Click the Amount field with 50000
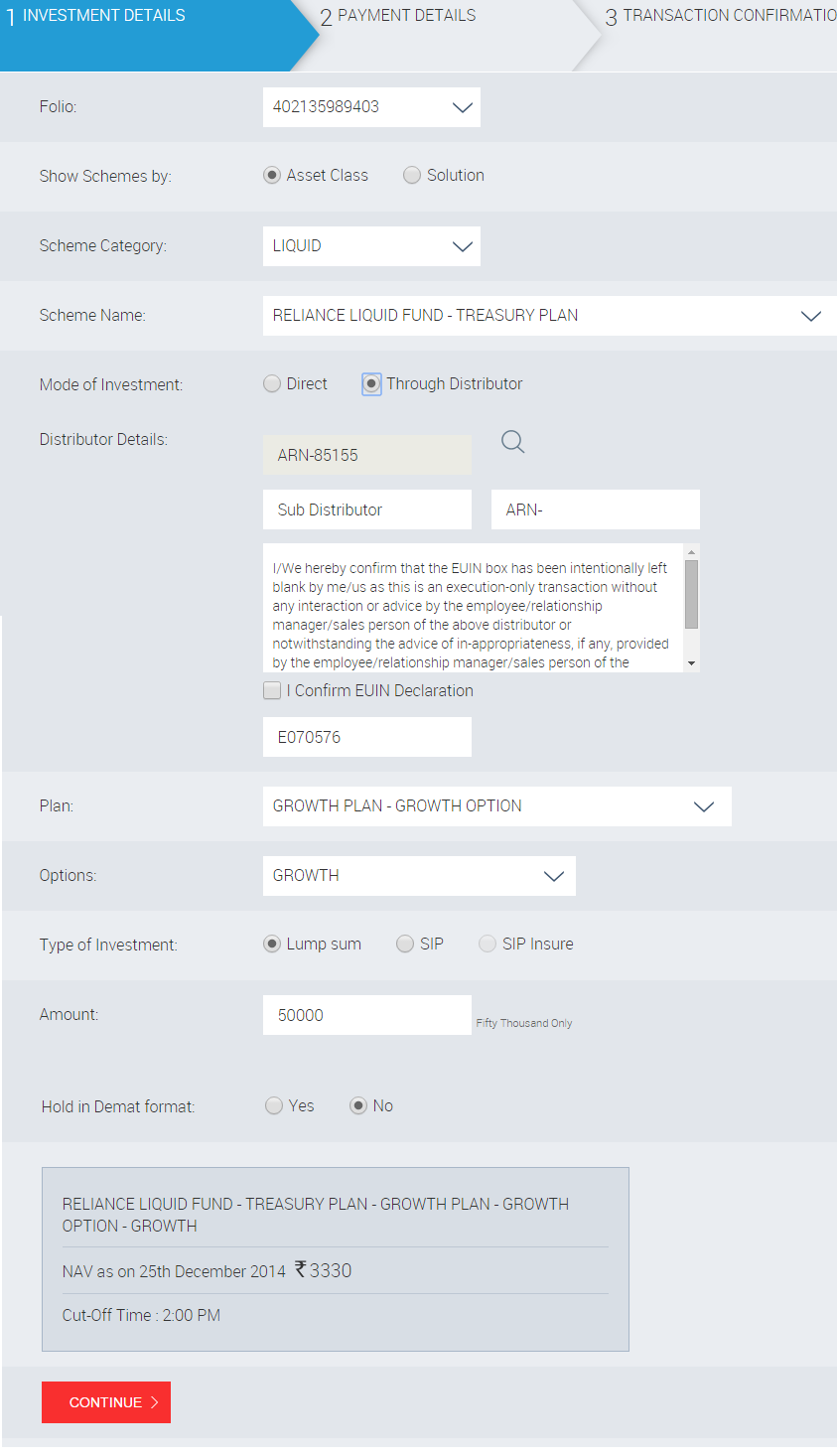The image size is (837, 1456). point(367,1015)
